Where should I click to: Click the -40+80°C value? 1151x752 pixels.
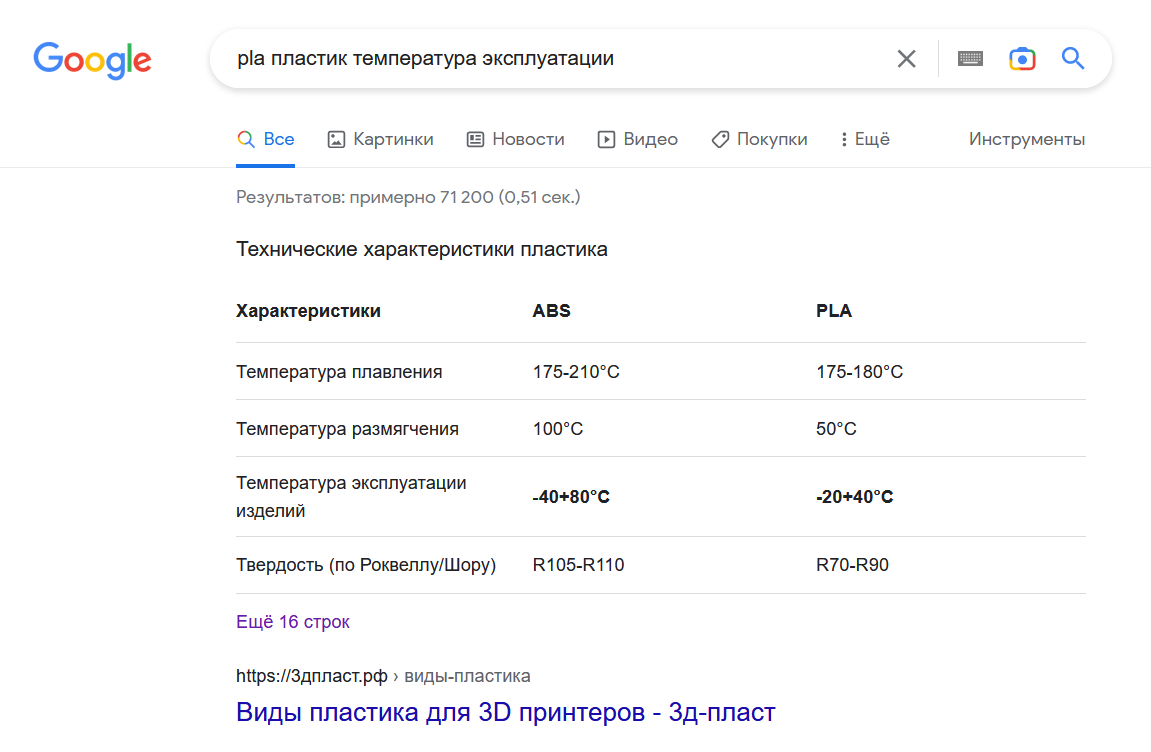click(571, 497)
